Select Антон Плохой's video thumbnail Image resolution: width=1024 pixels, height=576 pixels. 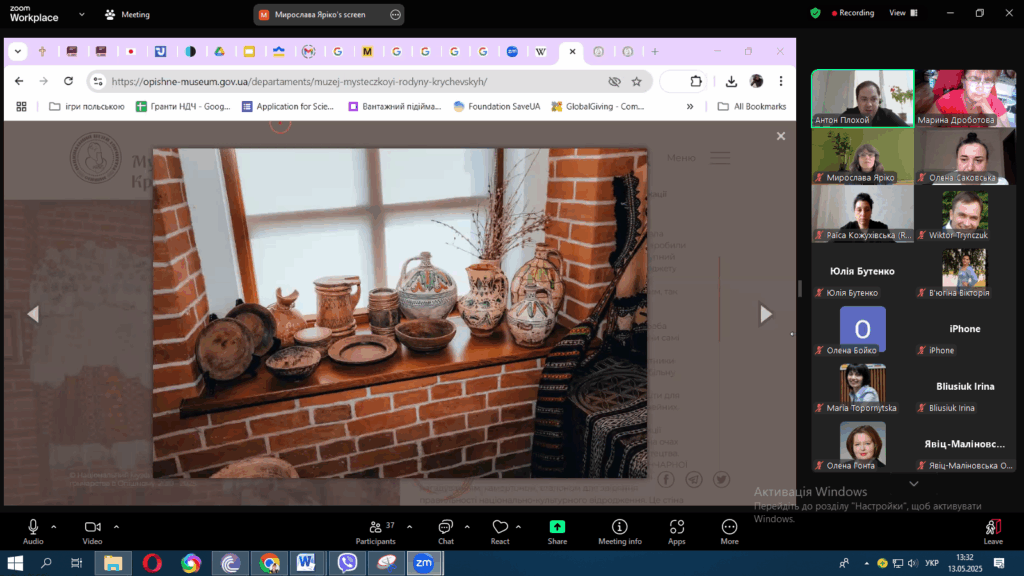862,97
